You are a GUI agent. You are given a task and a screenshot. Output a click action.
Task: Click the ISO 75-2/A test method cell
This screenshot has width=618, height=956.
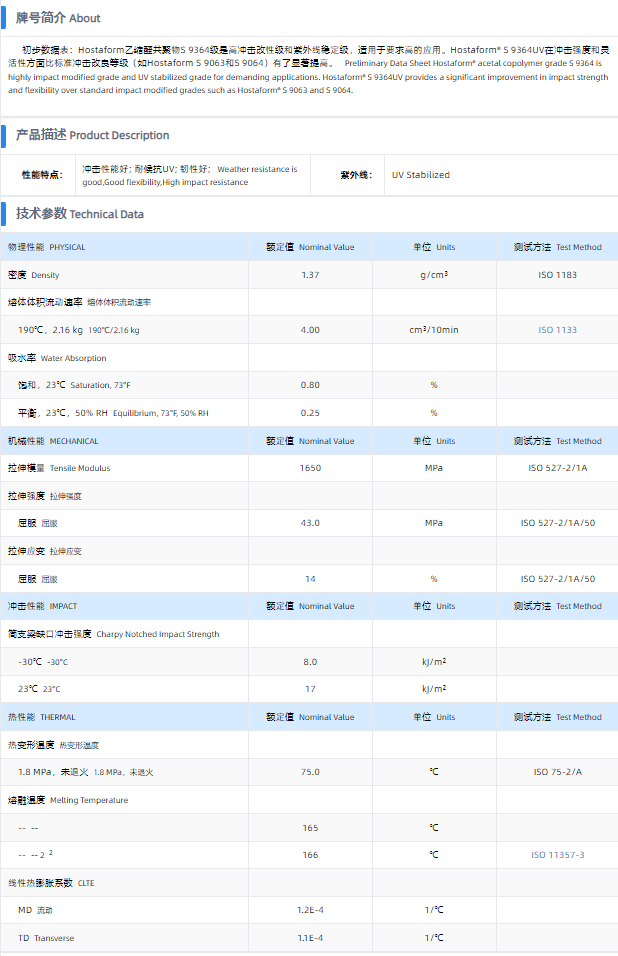tap(557, 772)
